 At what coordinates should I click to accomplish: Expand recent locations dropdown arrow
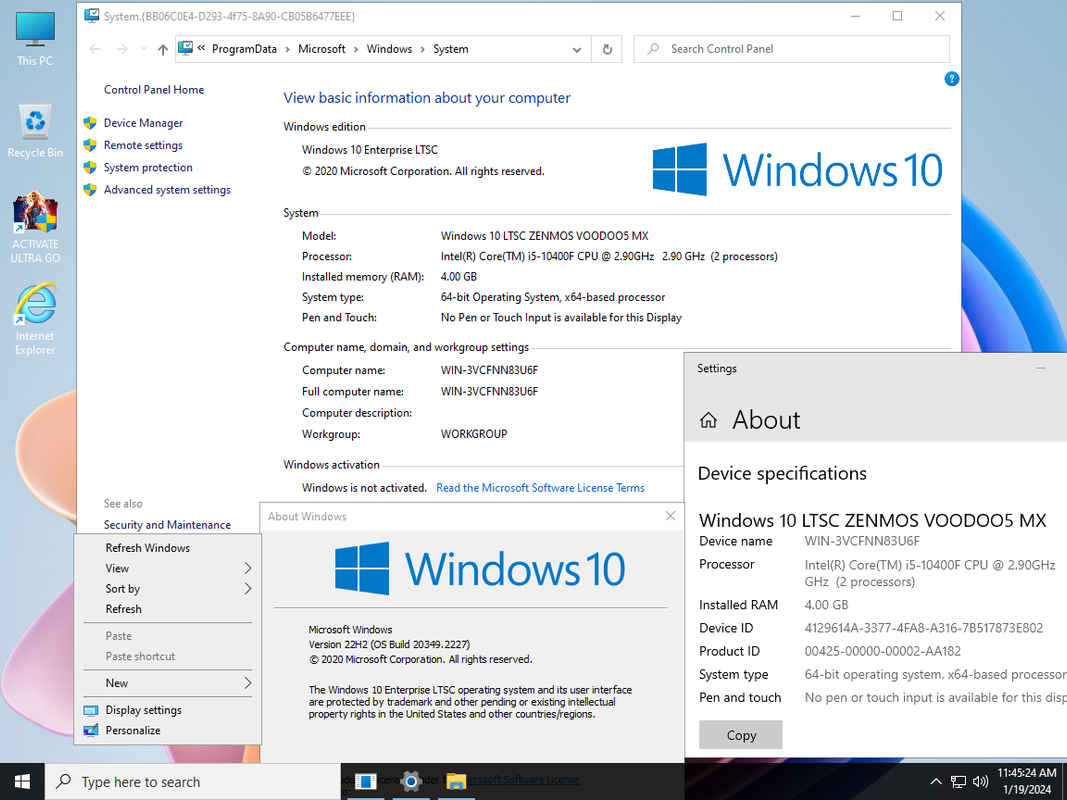coord(144,49)
